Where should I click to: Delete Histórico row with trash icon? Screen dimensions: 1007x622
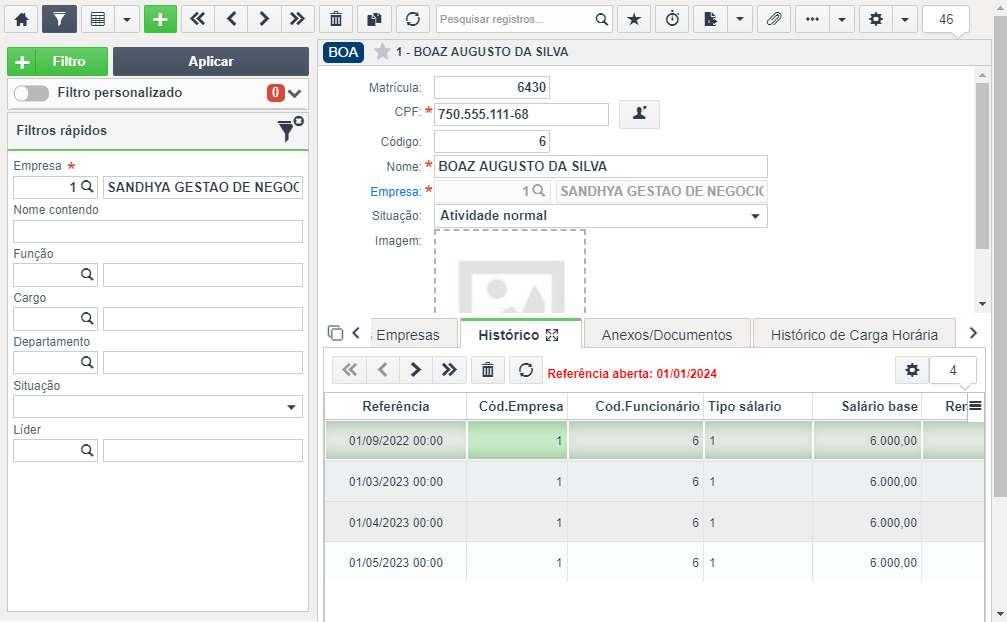(x=487, y=370)
